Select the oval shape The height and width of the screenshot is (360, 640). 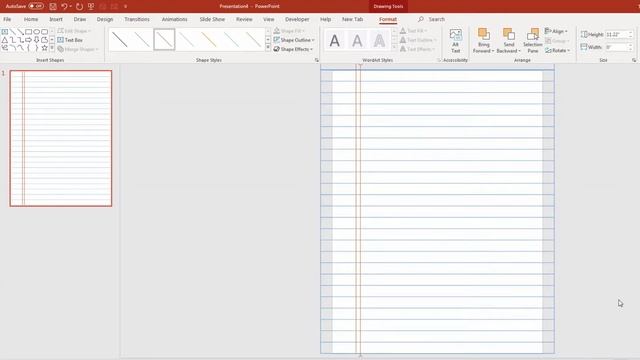coord(36,31)
